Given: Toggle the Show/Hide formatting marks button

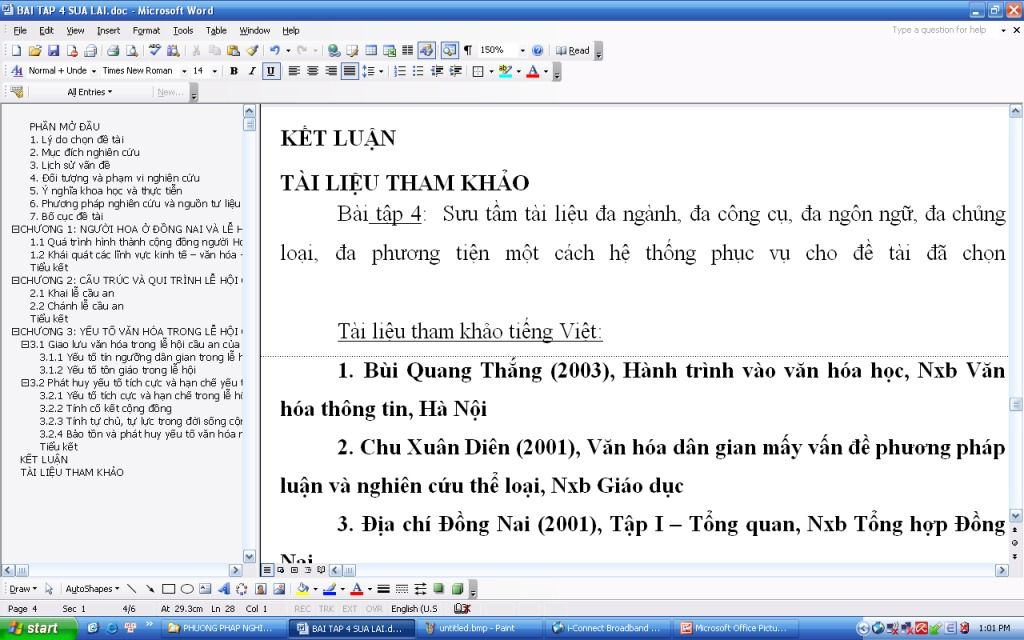Looking at the screenshot, I should point(469,48).
